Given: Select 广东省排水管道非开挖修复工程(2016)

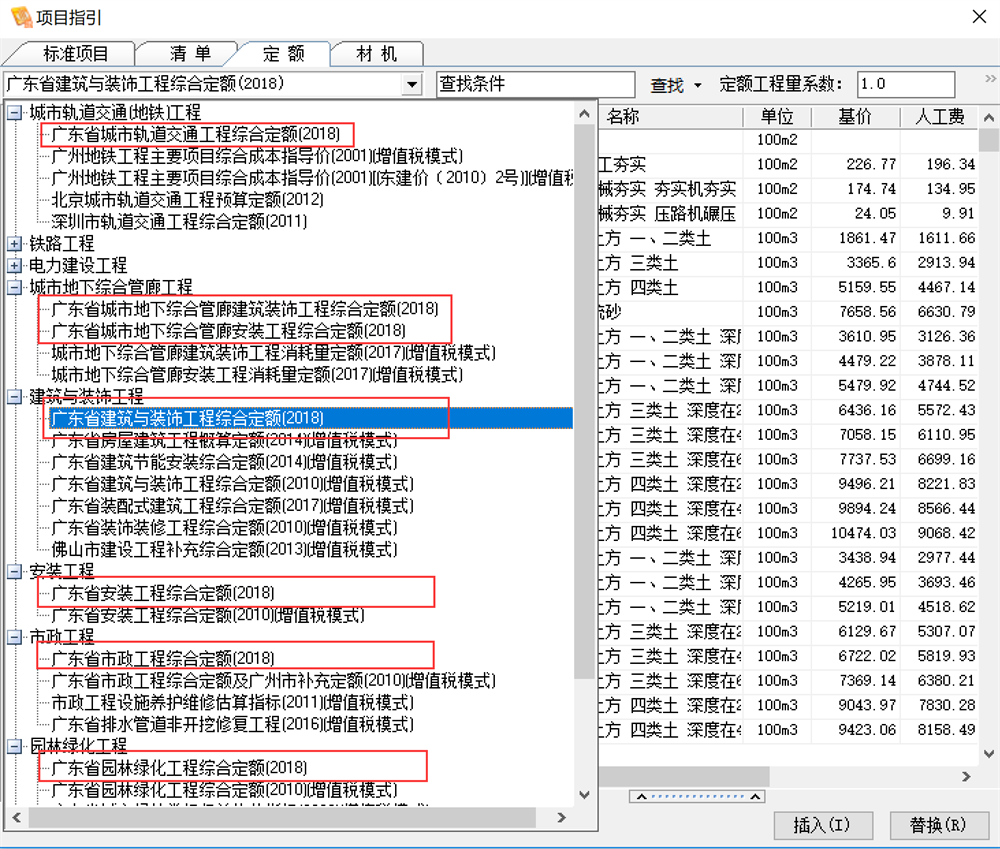Looking at the screenshot, I should pos(233,725).
